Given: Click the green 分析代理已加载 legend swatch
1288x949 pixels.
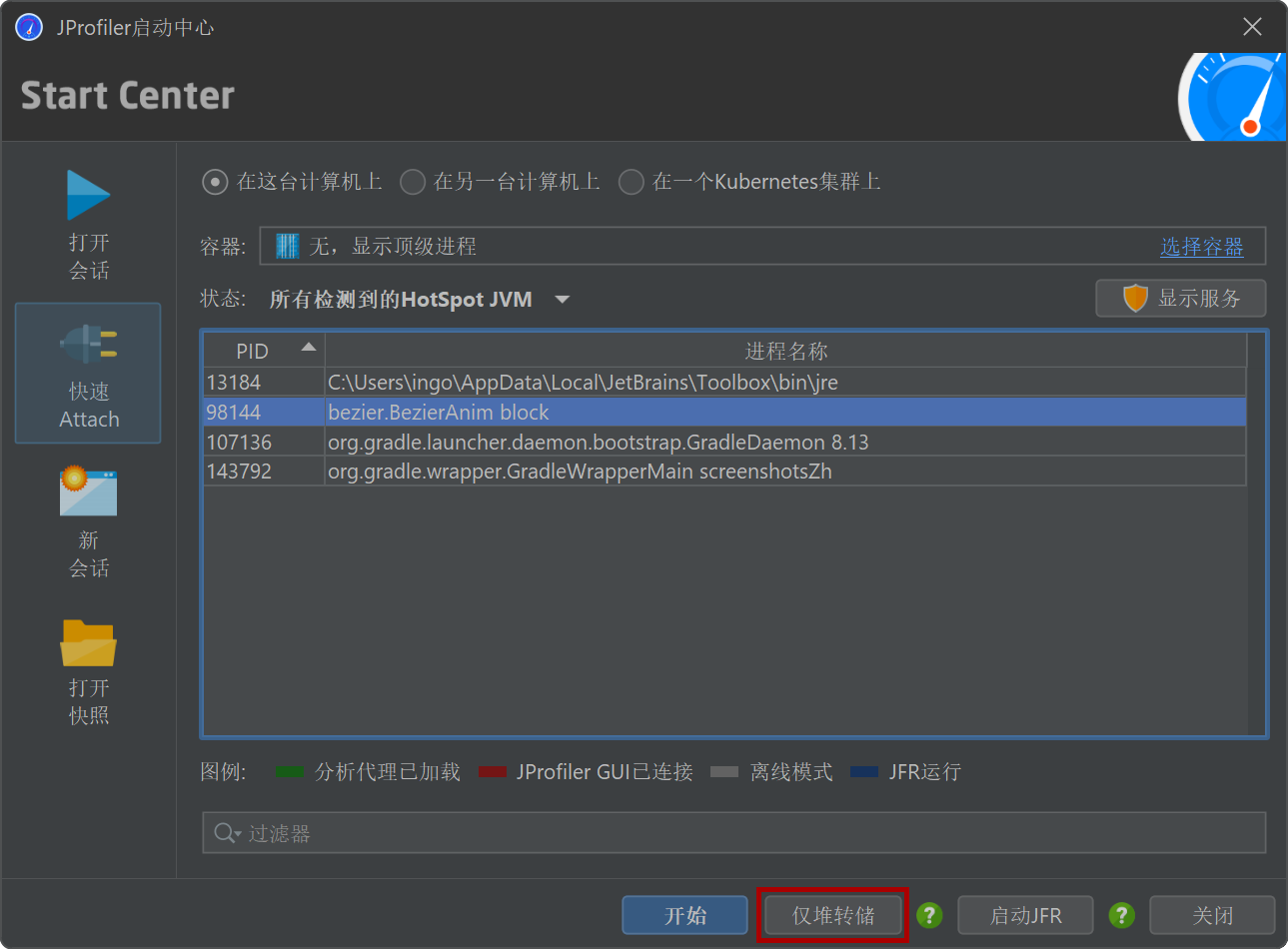Looking at the screenshot, I should [x=289, y=772].
